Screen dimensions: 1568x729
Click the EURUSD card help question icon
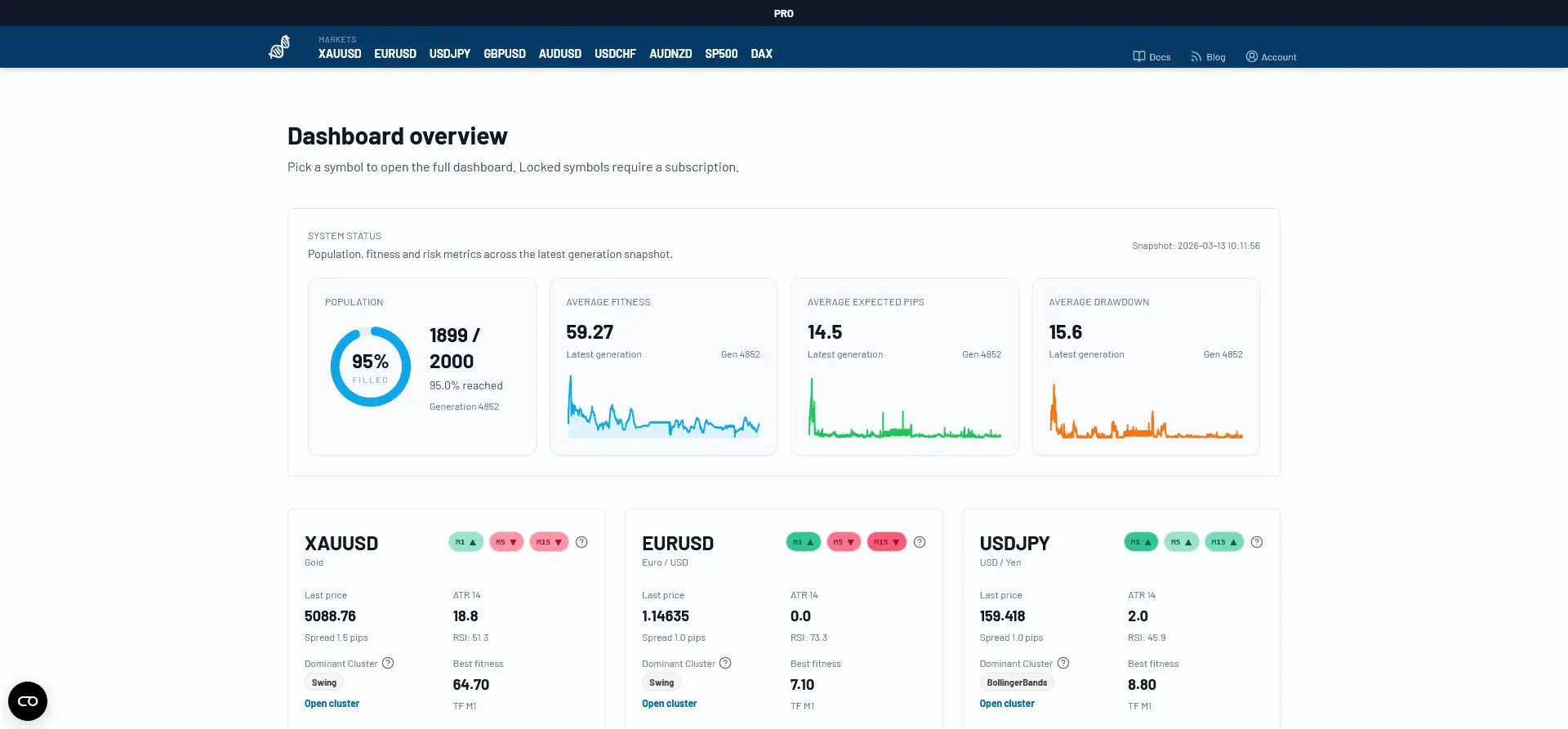point(920,542)
